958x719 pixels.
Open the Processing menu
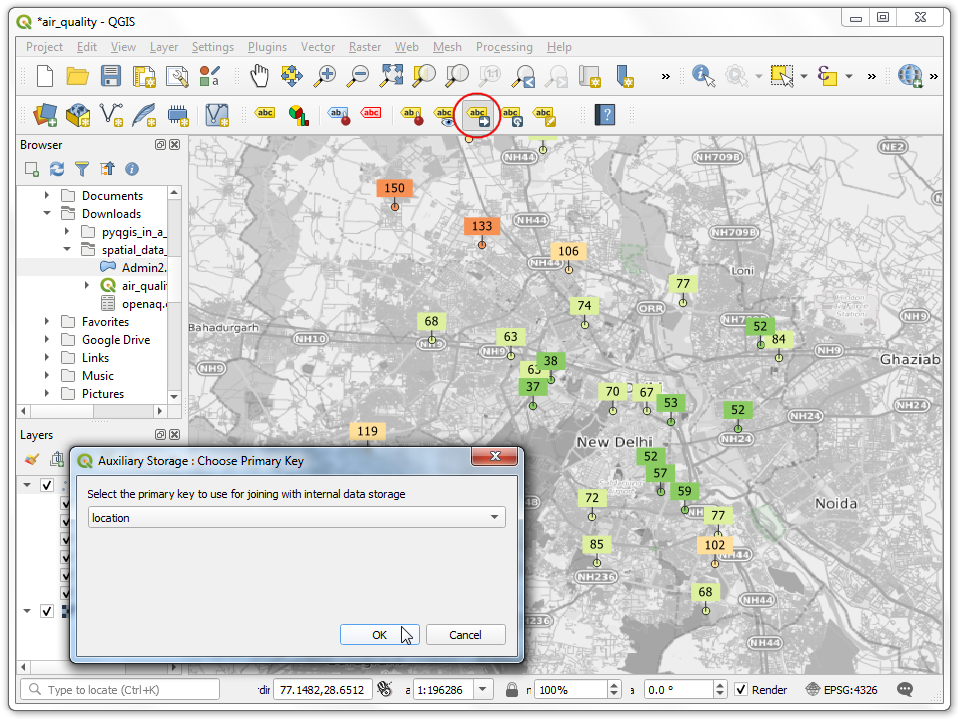[504, 47]
